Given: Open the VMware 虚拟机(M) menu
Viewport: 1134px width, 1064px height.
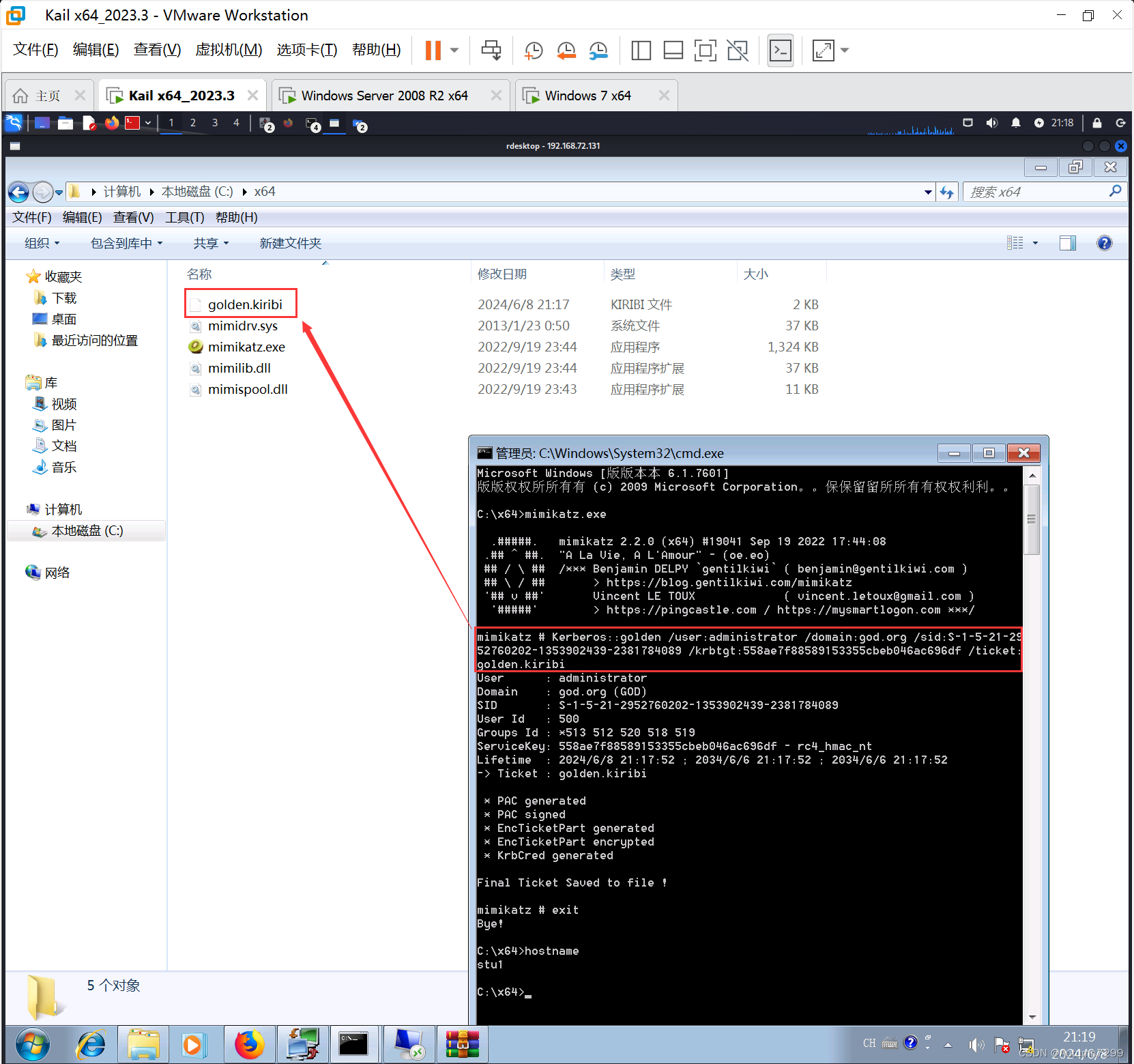Looking at the screenshot, I should tap(229, 50).
